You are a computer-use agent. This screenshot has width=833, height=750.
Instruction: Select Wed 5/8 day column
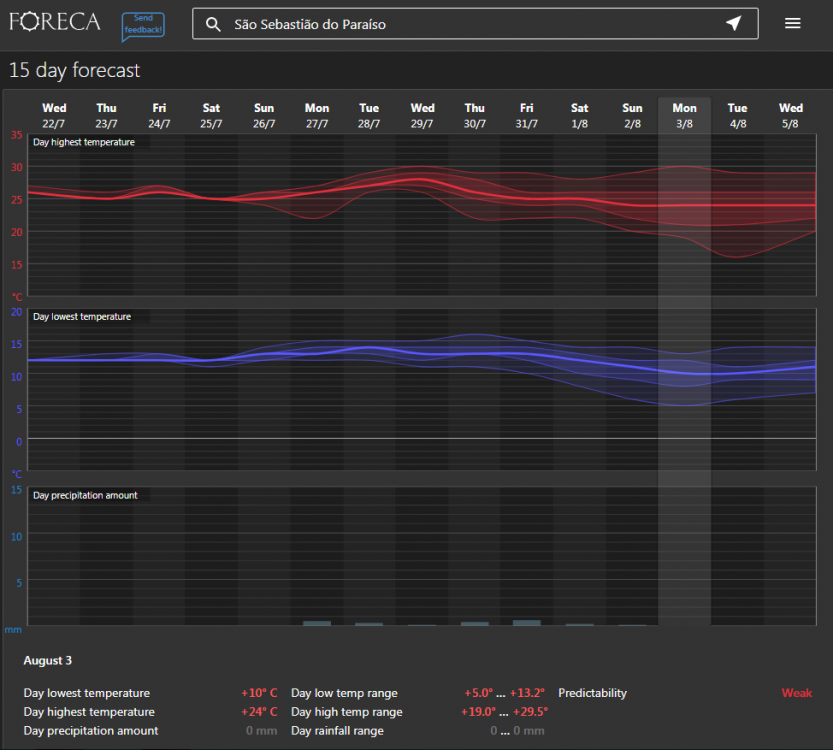click(791, 115)
